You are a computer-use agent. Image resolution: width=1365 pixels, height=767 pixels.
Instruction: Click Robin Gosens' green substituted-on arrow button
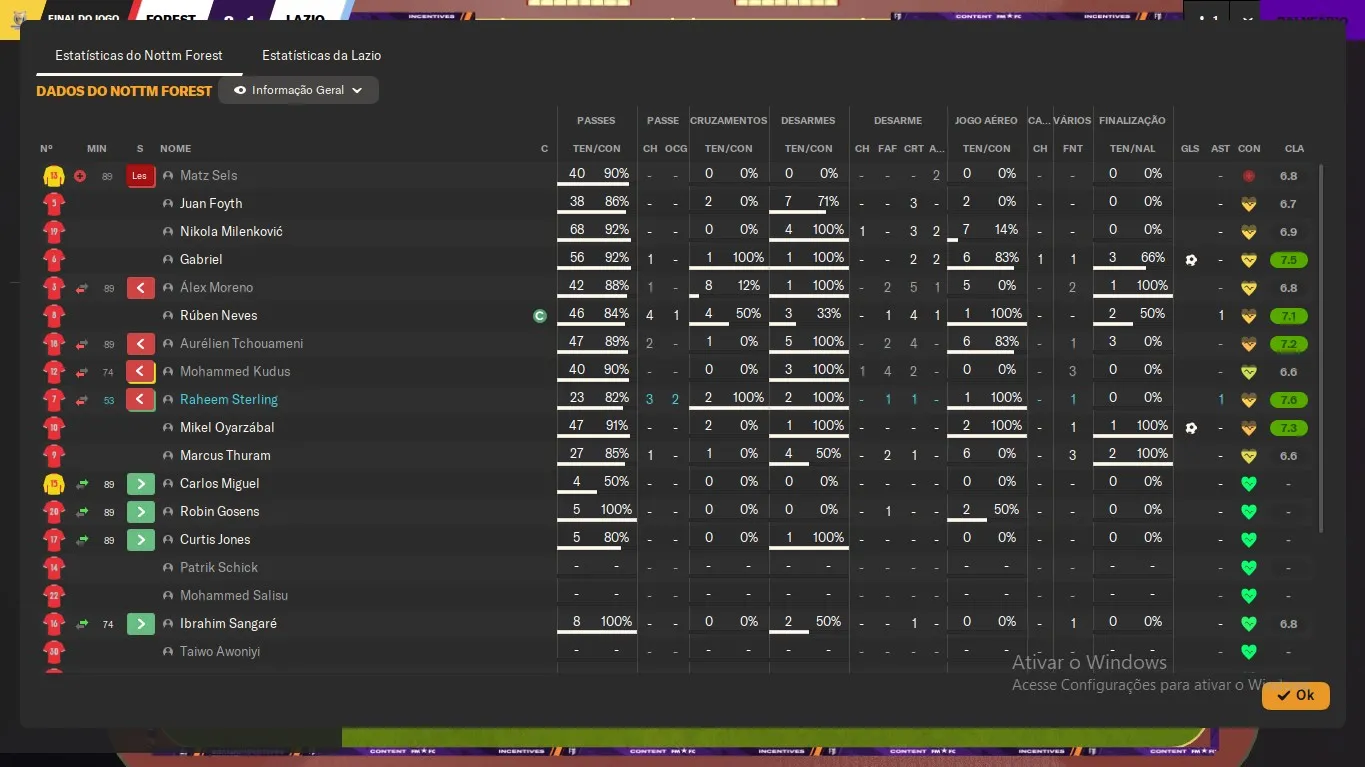coord(140,512)
